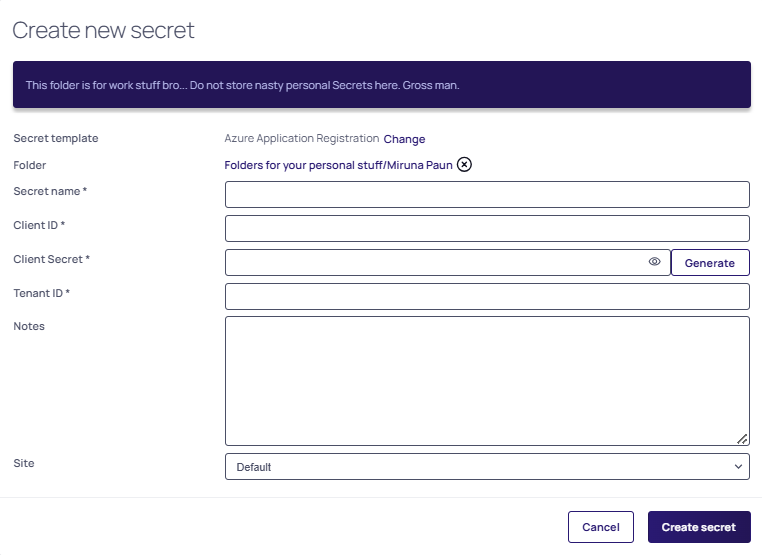Cancel secret creation

point(601,527)
